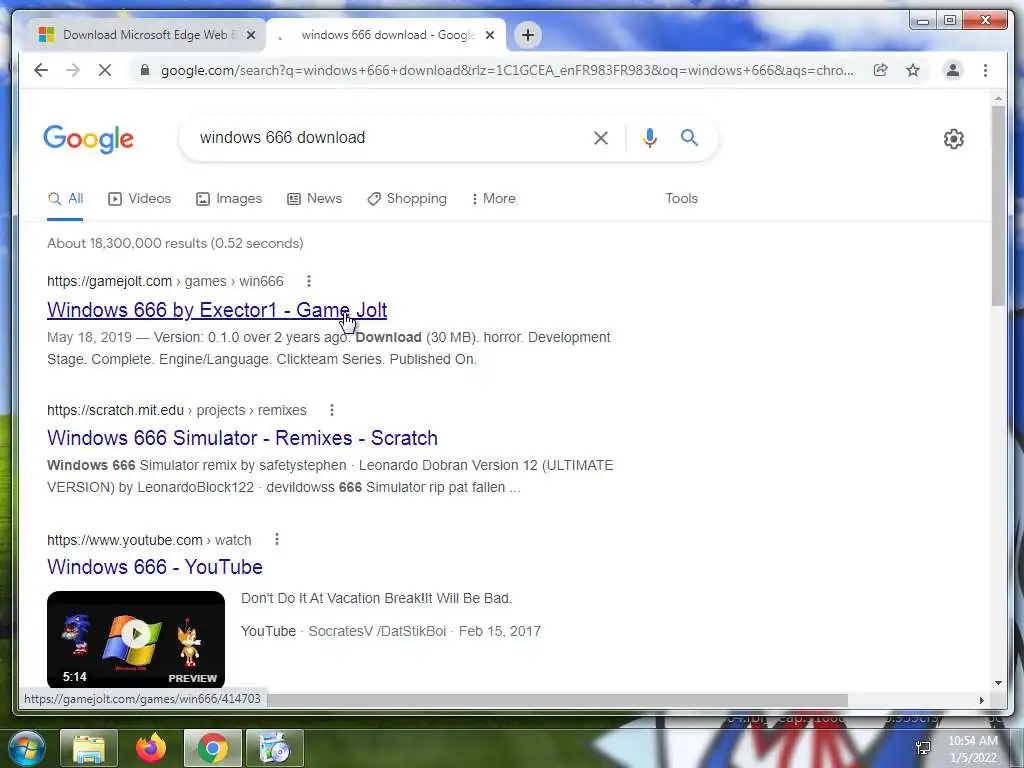Select the All results tab
The image size is (1024, 768).
point(65,199)
